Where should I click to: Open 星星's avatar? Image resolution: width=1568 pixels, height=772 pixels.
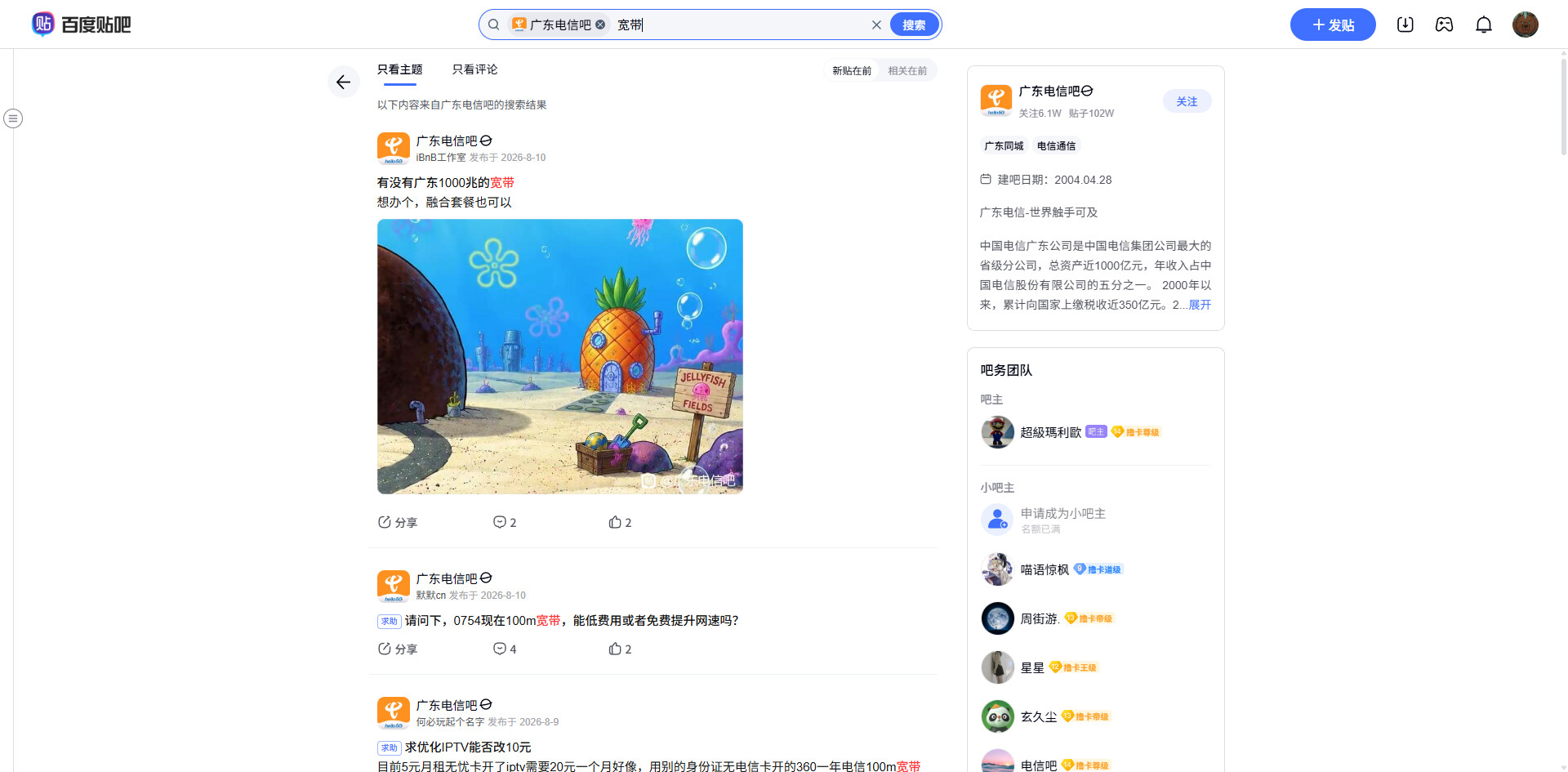click(x=998, y=667)
